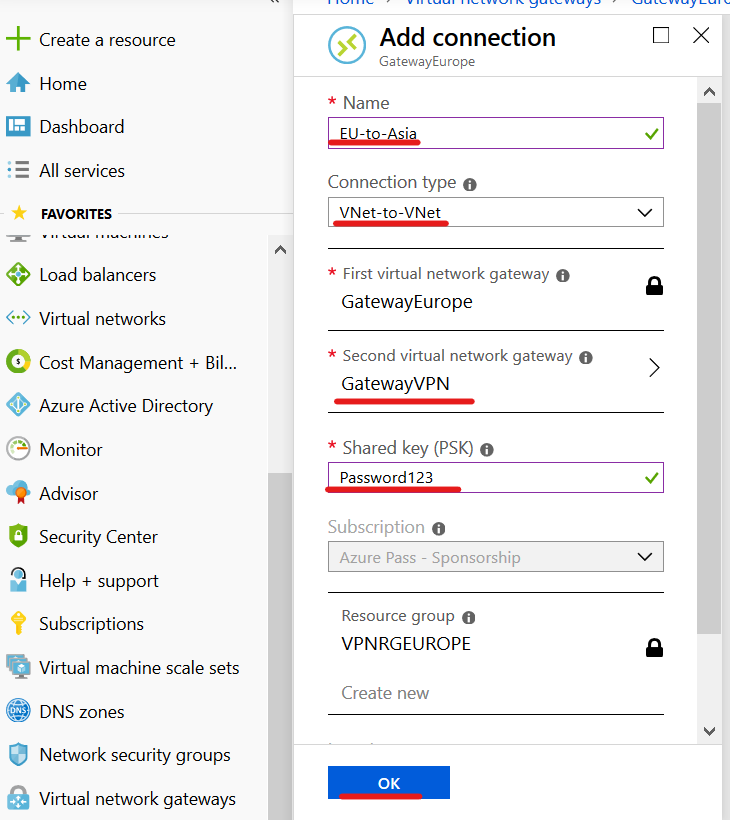Open the Subscription Azure Pass dropdown

coord(496,556)
